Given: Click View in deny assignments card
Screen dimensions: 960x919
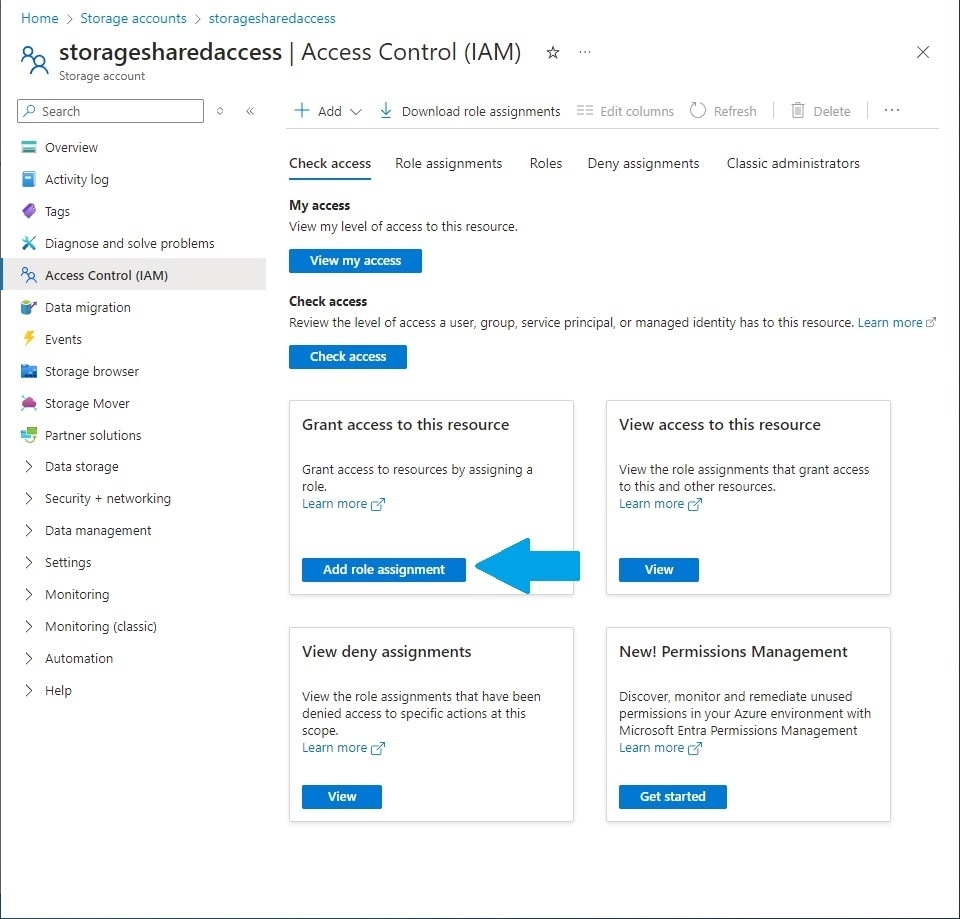Looking at the screenshot, I should pyautogui.click(x=342, y=797).
